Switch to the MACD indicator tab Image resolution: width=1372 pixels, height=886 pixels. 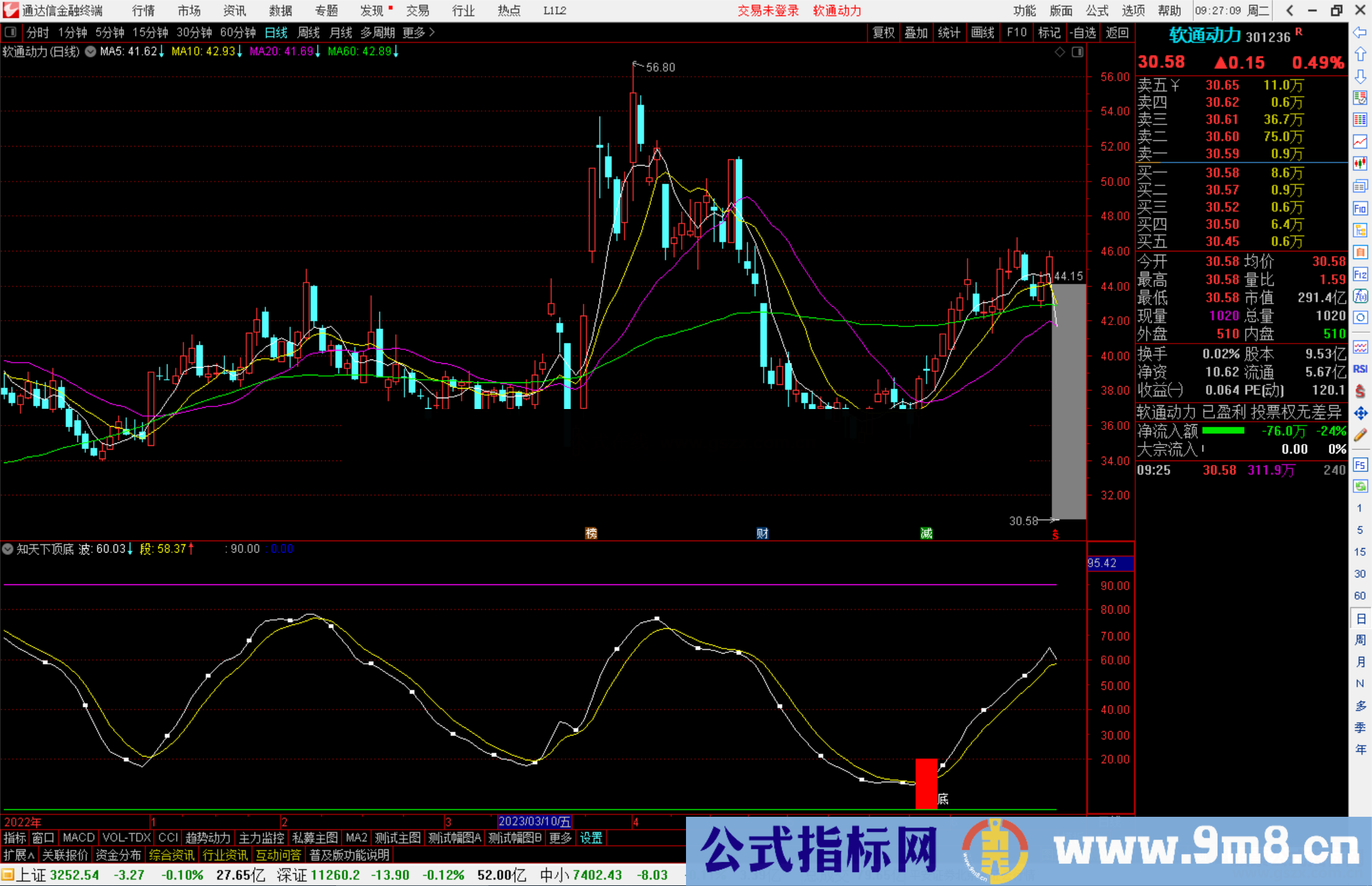pyautogui.click(x=77, y=838)
